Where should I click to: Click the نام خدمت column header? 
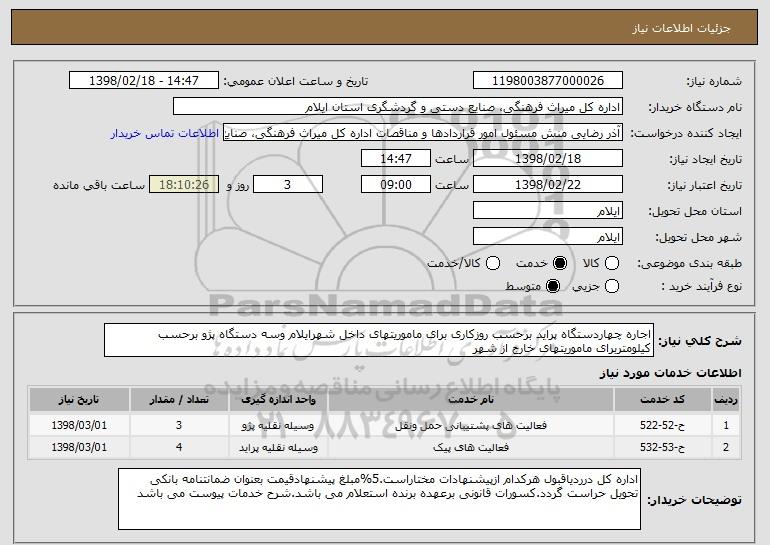[x=471, y=400]
